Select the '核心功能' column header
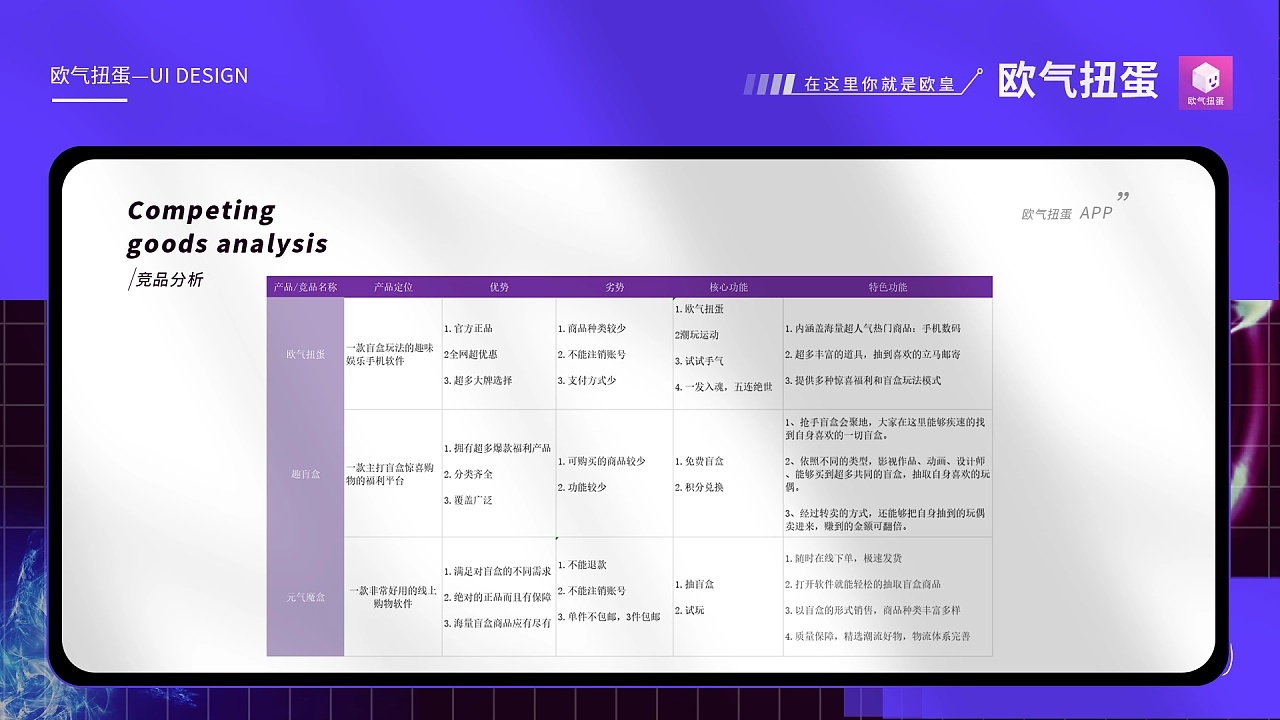The height and width of the screenshot is (720, 1280). click(728, 287)
